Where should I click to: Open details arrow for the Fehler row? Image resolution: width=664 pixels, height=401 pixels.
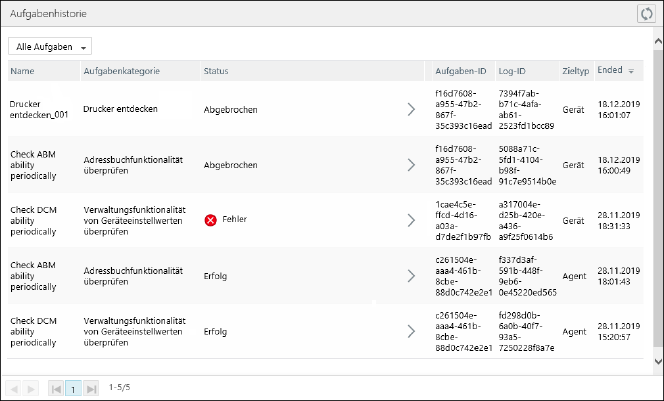[x=410, y=219]
